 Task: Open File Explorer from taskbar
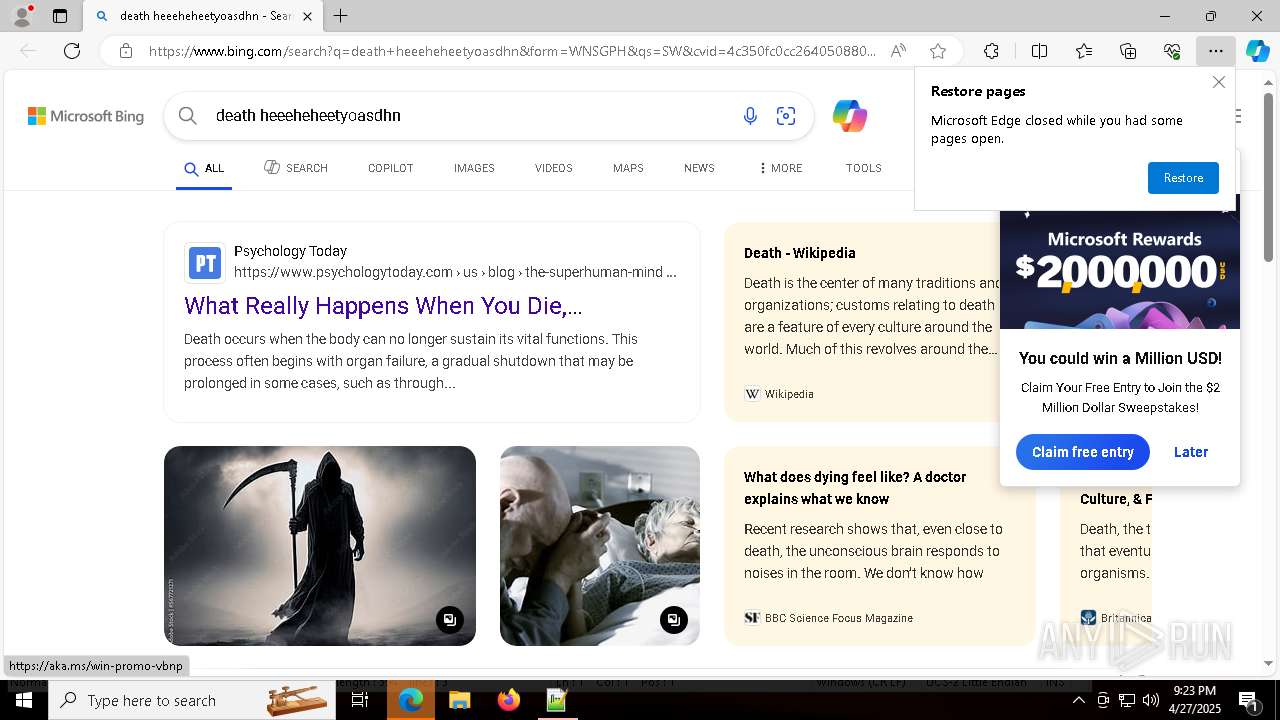pos(459,701)
